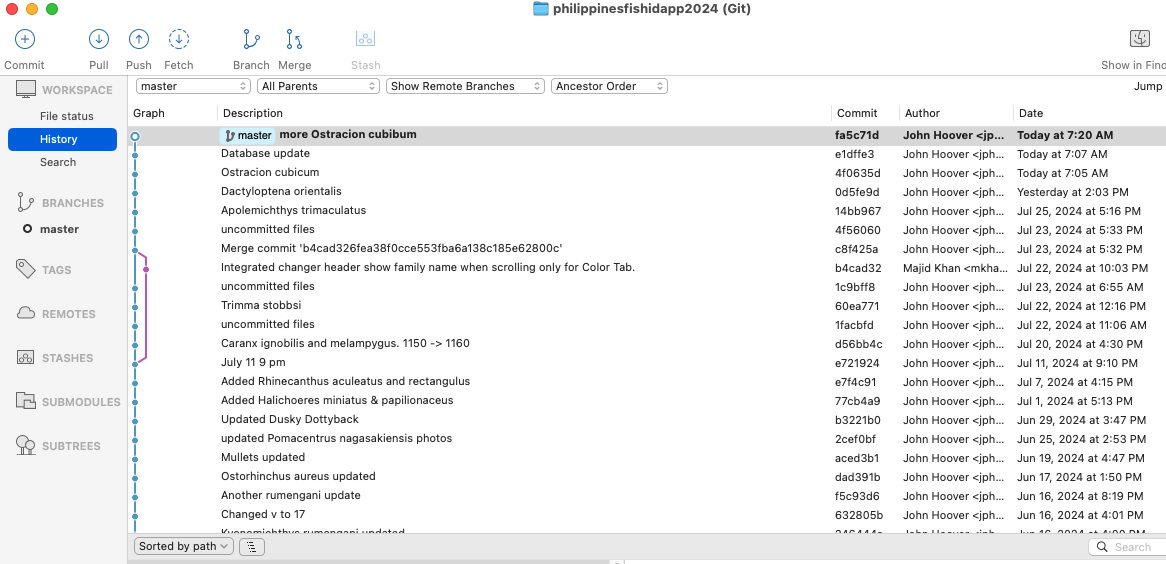Select the 'Mullets updated' commit
Screen dimensions: 1166x564
647,458
